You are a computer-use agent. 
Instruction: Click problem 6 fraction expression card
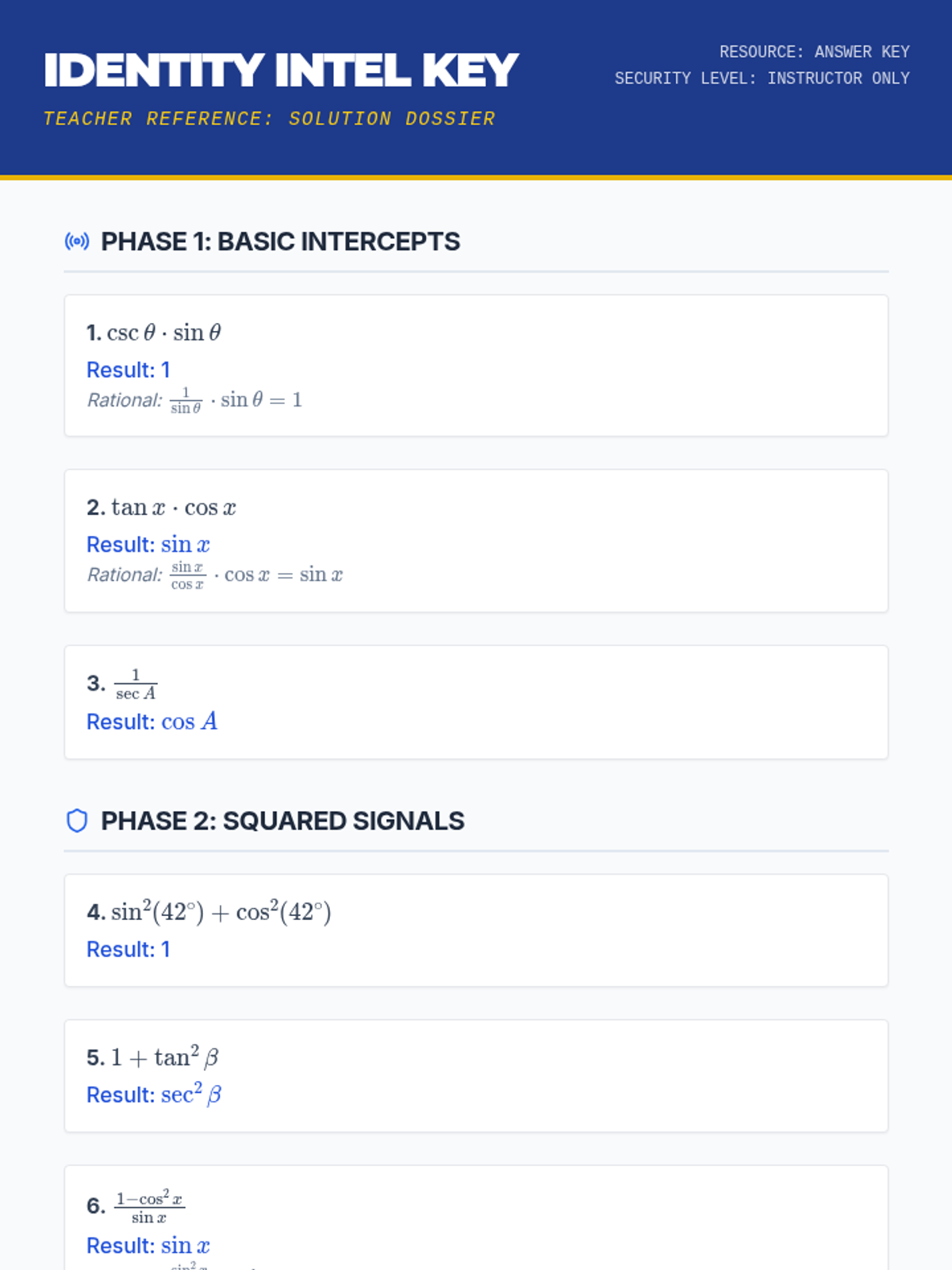pos(476,1218)
